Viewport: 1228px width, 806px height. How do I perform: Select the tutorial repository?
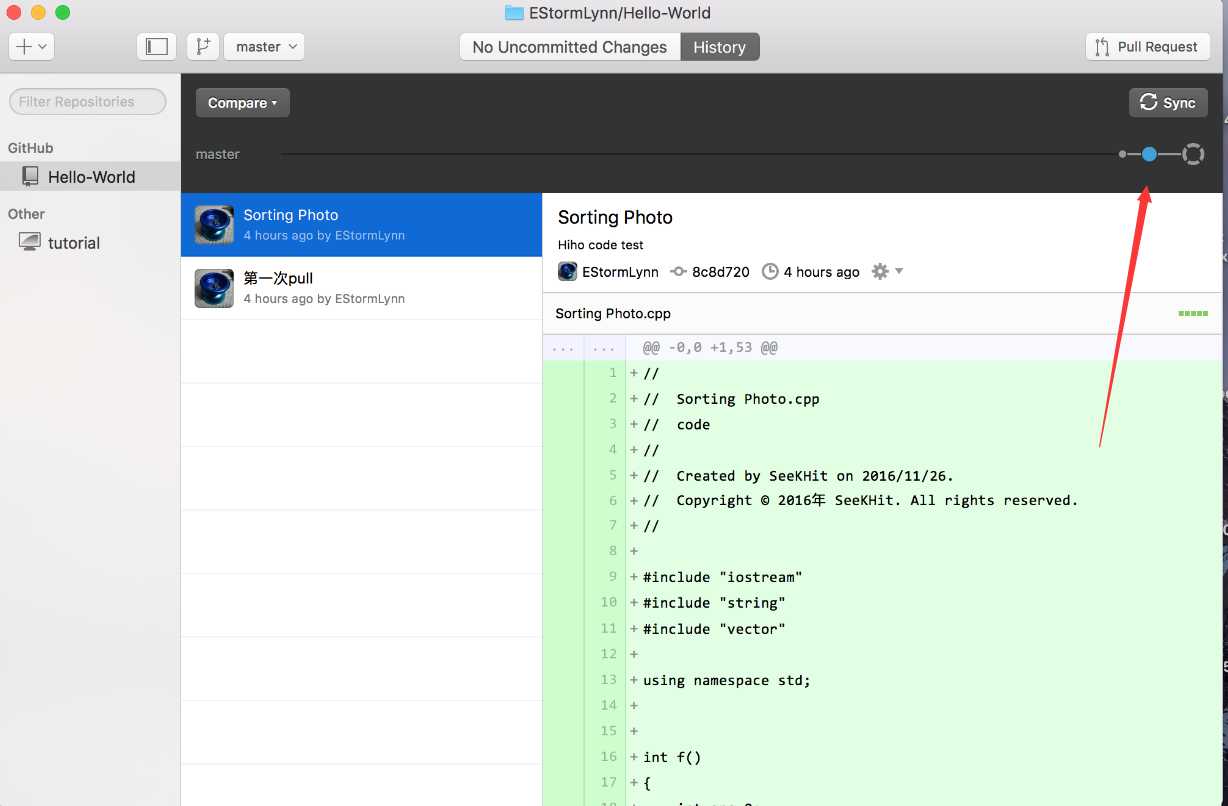coord(90,243)
